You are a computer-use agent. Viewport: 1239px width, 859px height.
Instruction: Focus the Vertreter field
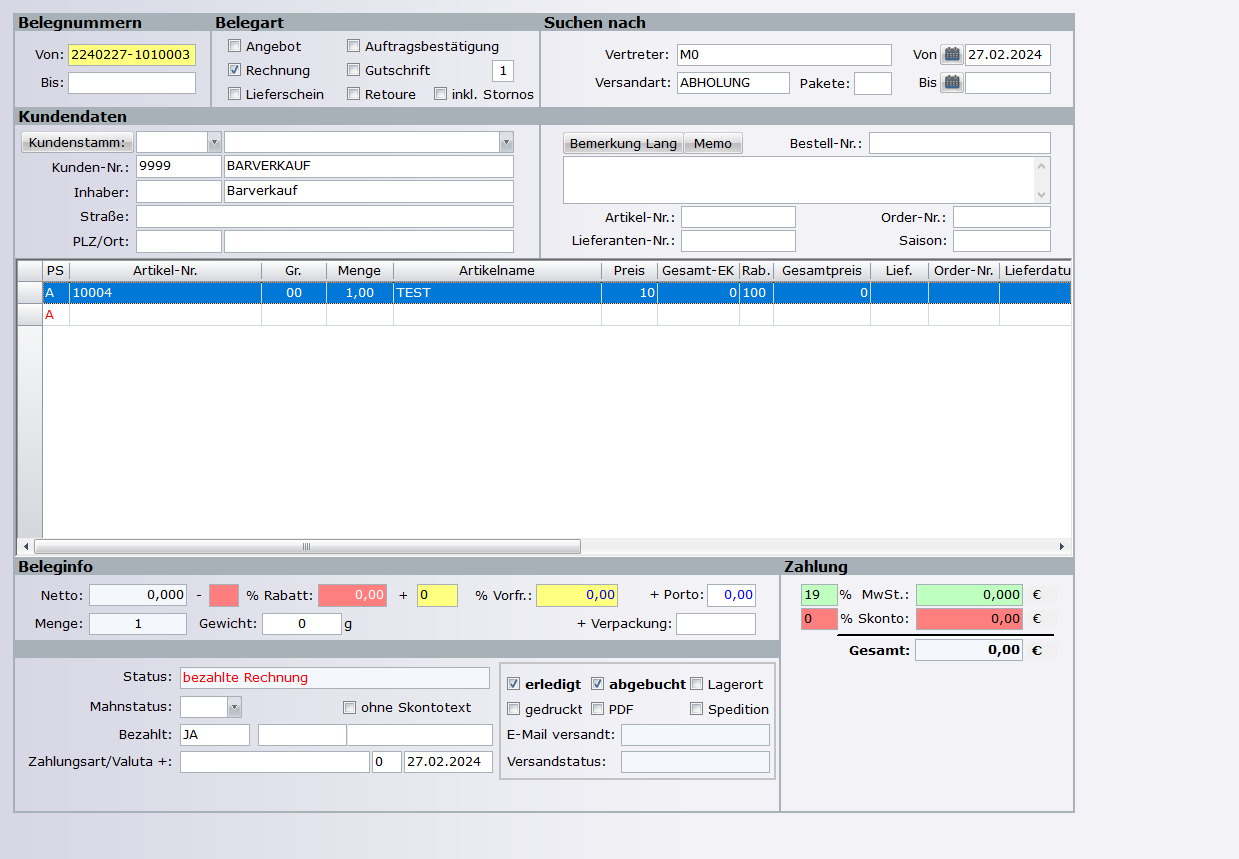[x=784, y=54]
